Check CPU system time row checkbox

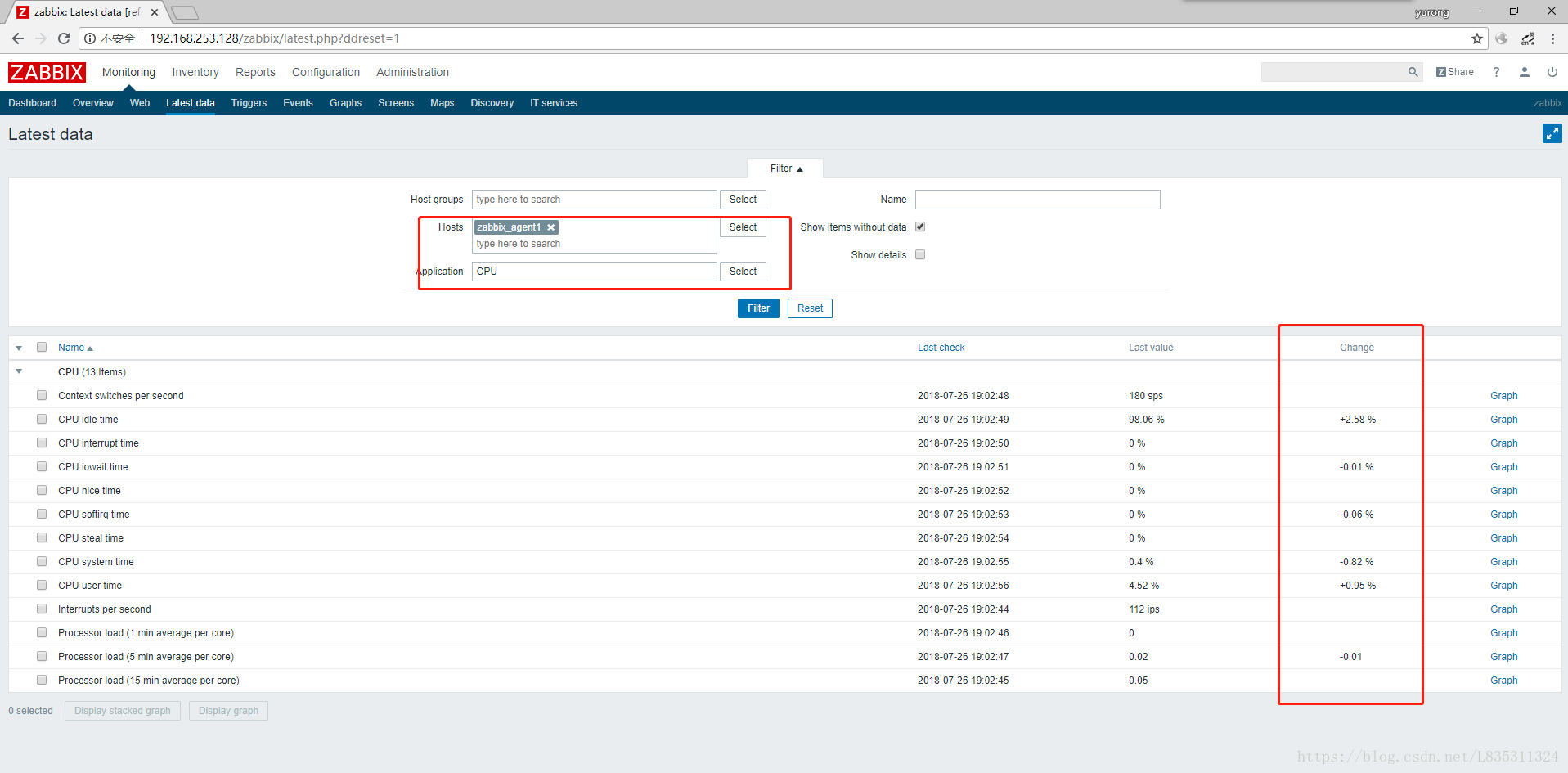point(42,561)
